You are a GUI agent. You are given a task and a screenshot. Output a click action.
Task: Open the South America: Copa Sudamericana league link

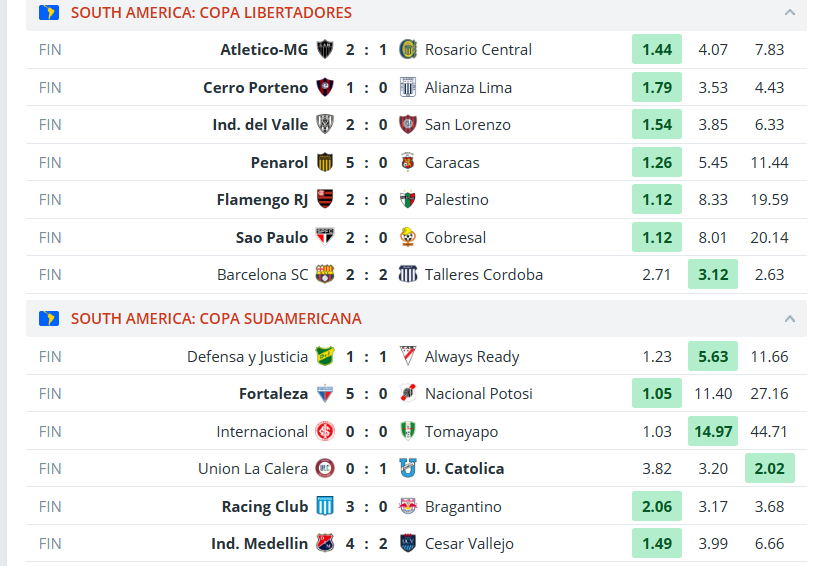point(216,319)
